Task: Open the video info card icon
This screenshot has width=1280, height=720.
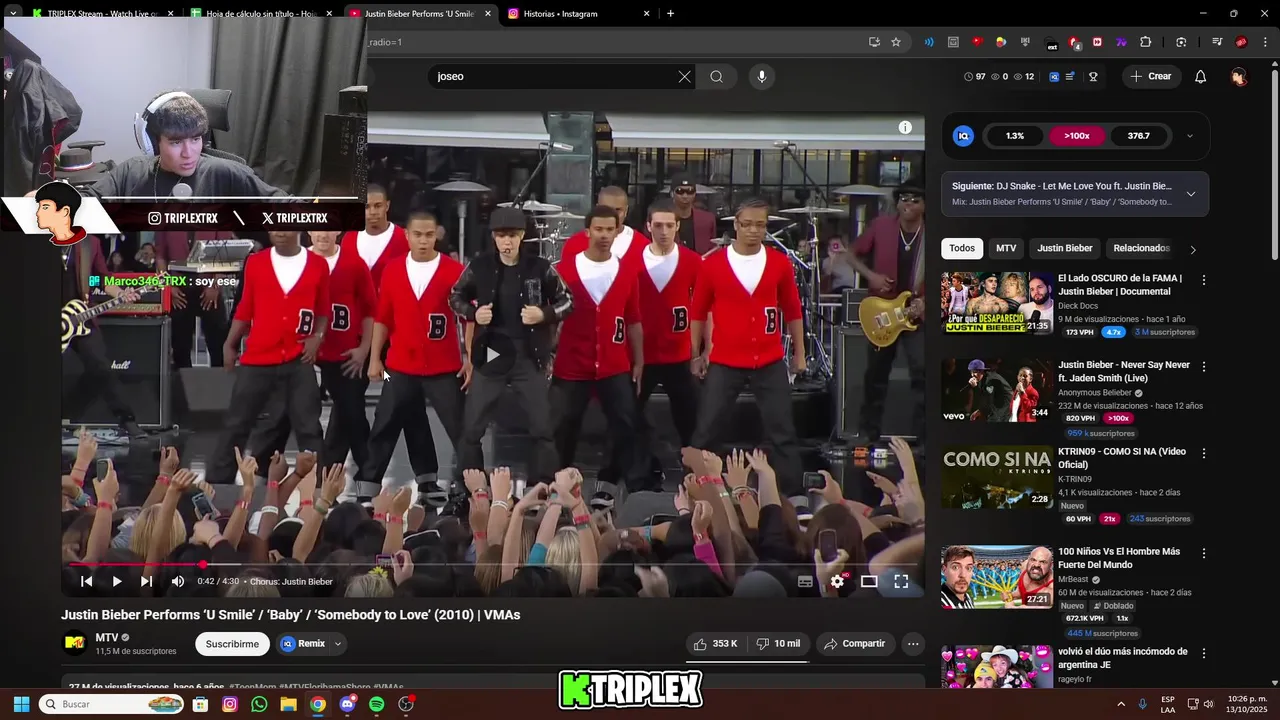Action: (x=905, y=127)
